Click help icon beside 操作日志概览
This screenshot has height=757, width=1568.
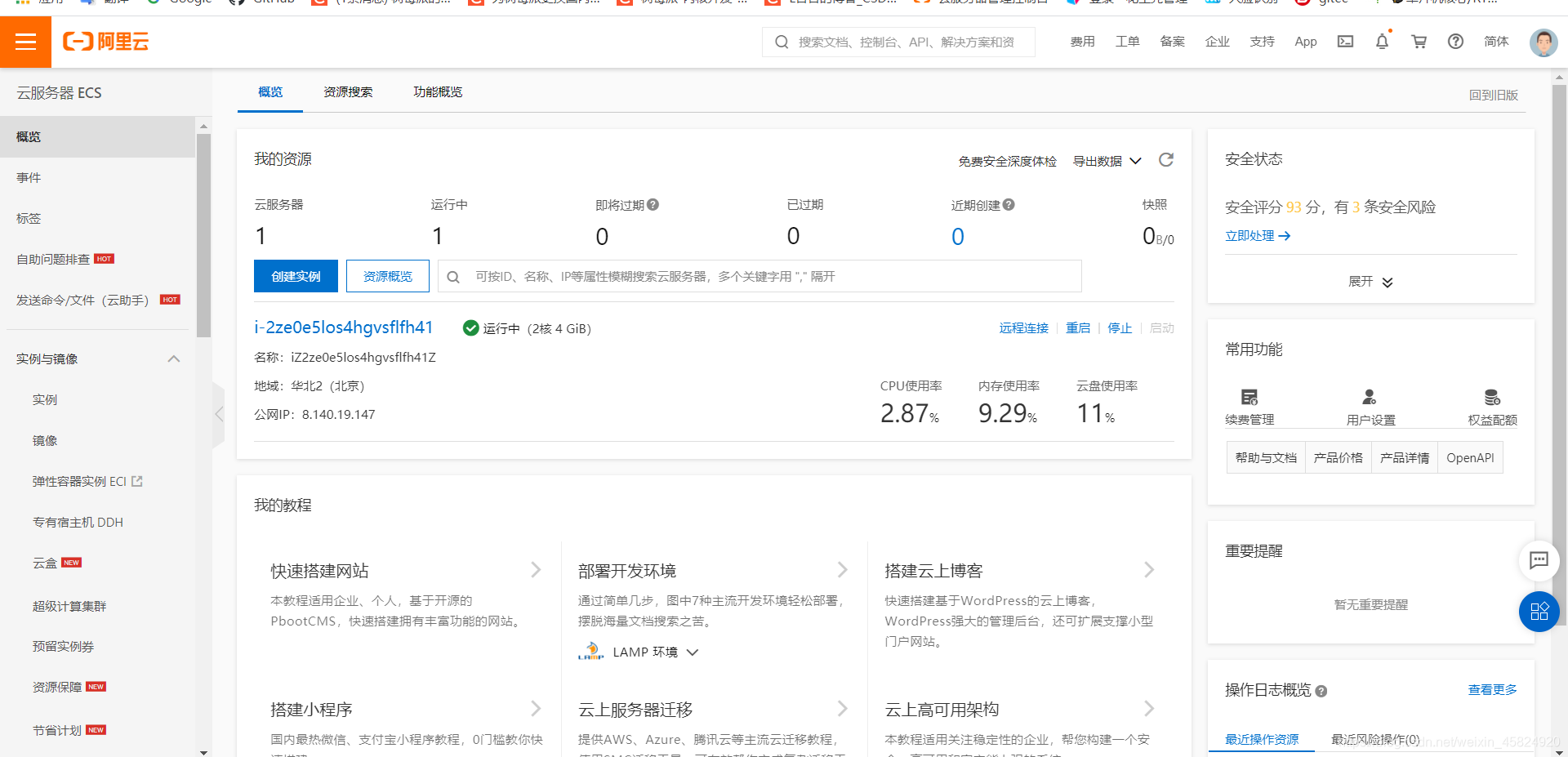pyautogui.click(x=1321, y=692)
